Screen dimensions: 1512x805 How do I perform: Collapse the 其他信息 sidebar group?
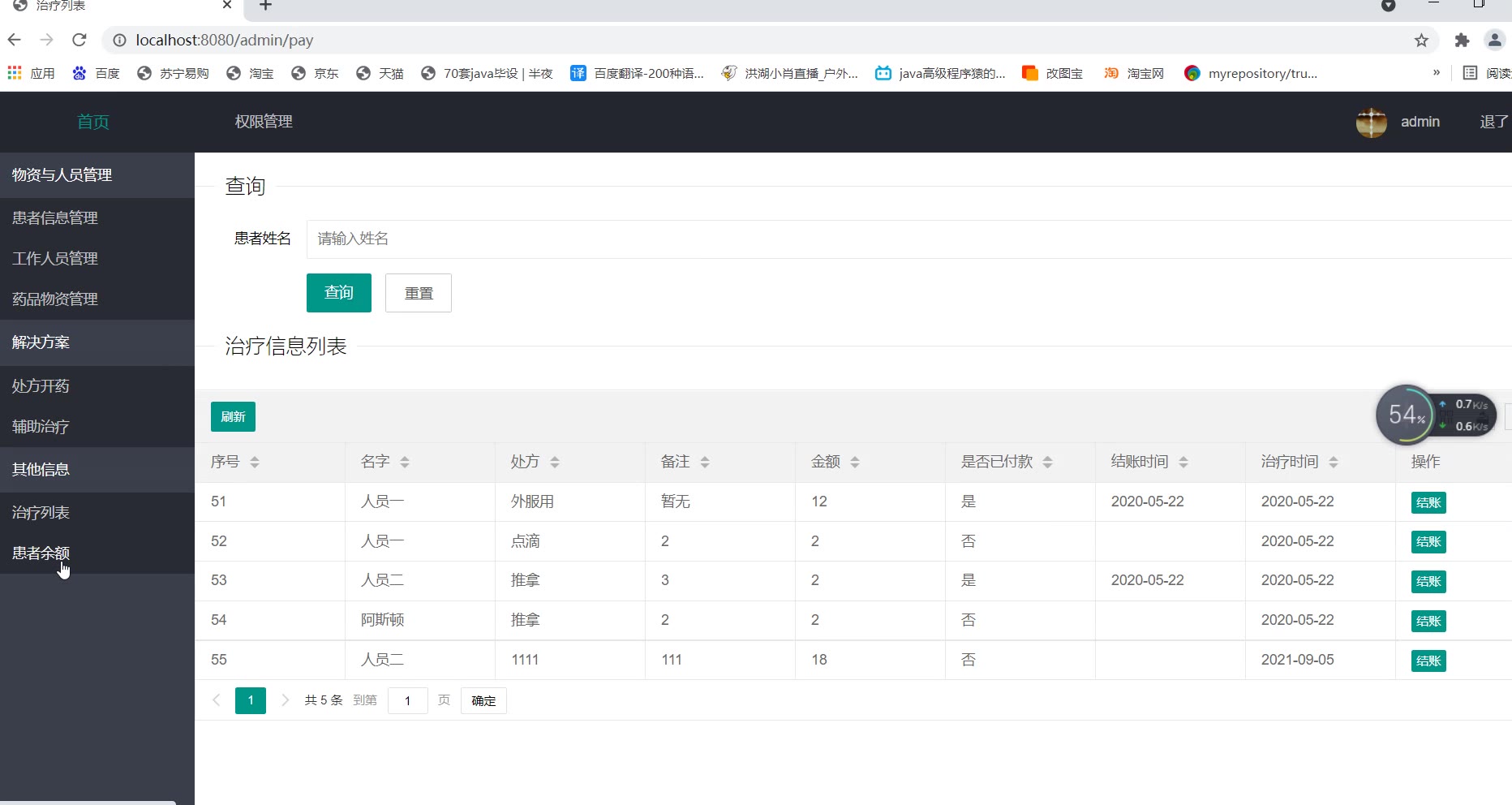pos(97,469)
